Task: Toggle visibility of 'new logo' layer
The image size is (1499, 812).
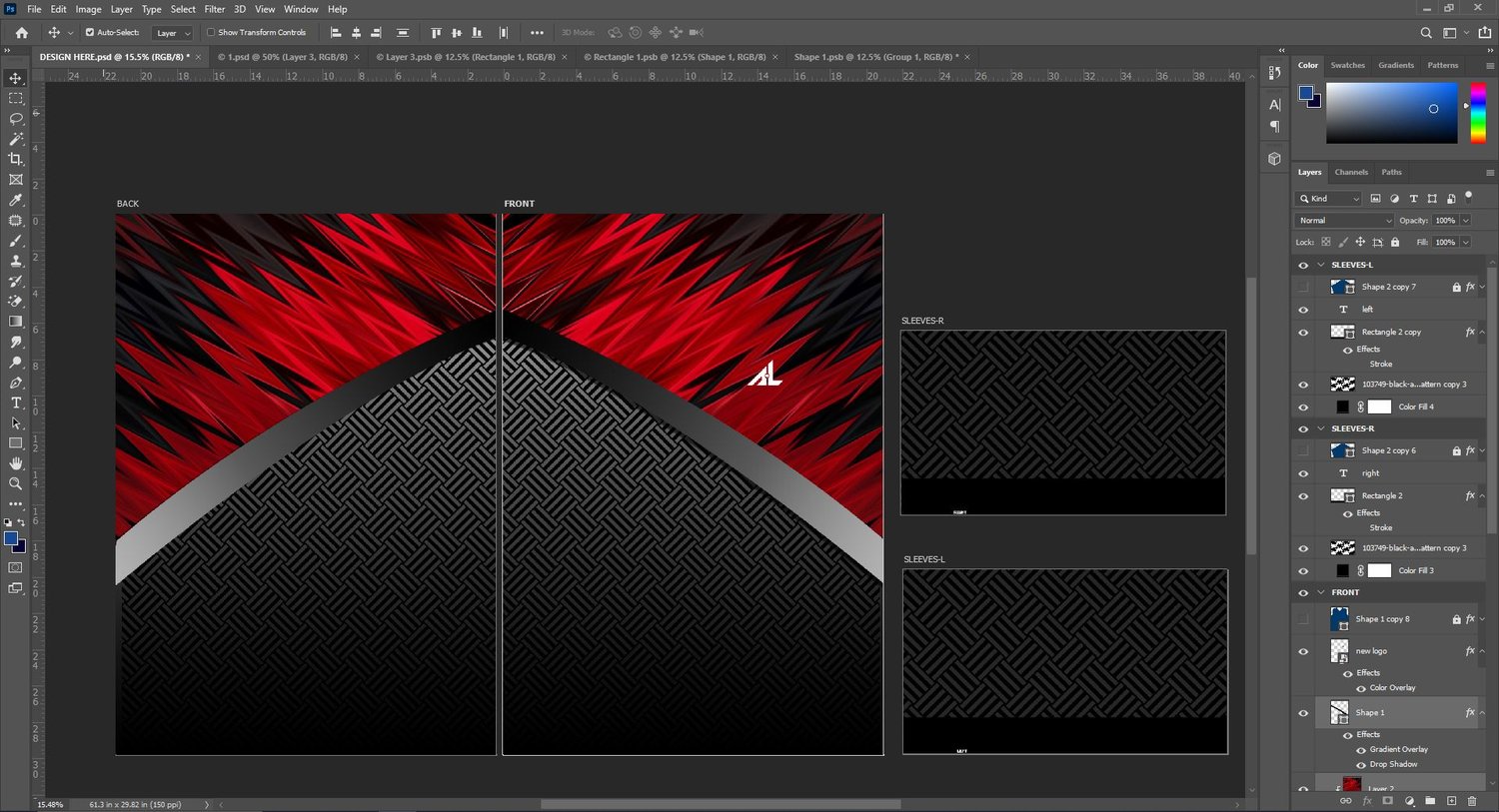Action: [x=1303, y=651]
